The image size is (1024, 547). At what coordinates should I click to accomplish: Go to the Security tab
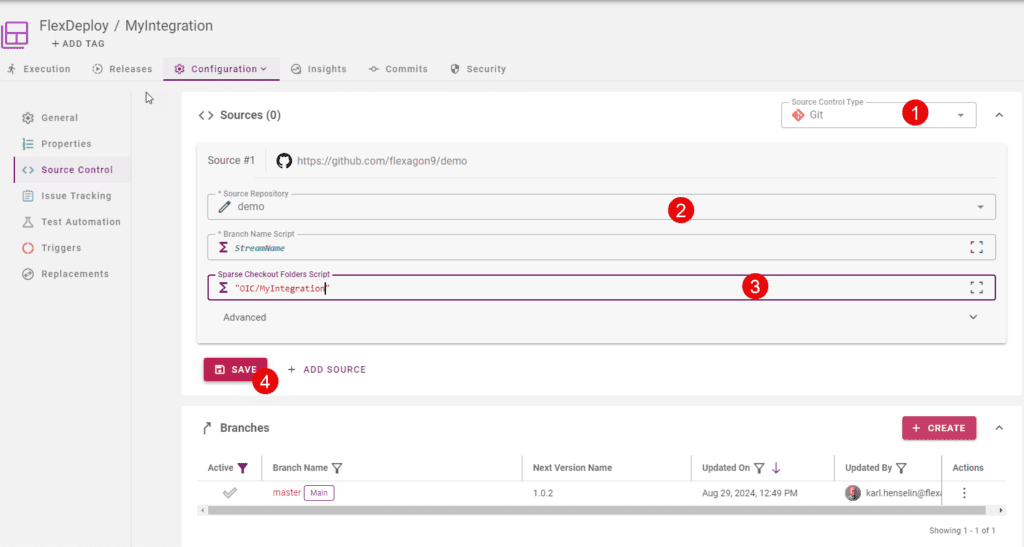(x=478, y=69)
